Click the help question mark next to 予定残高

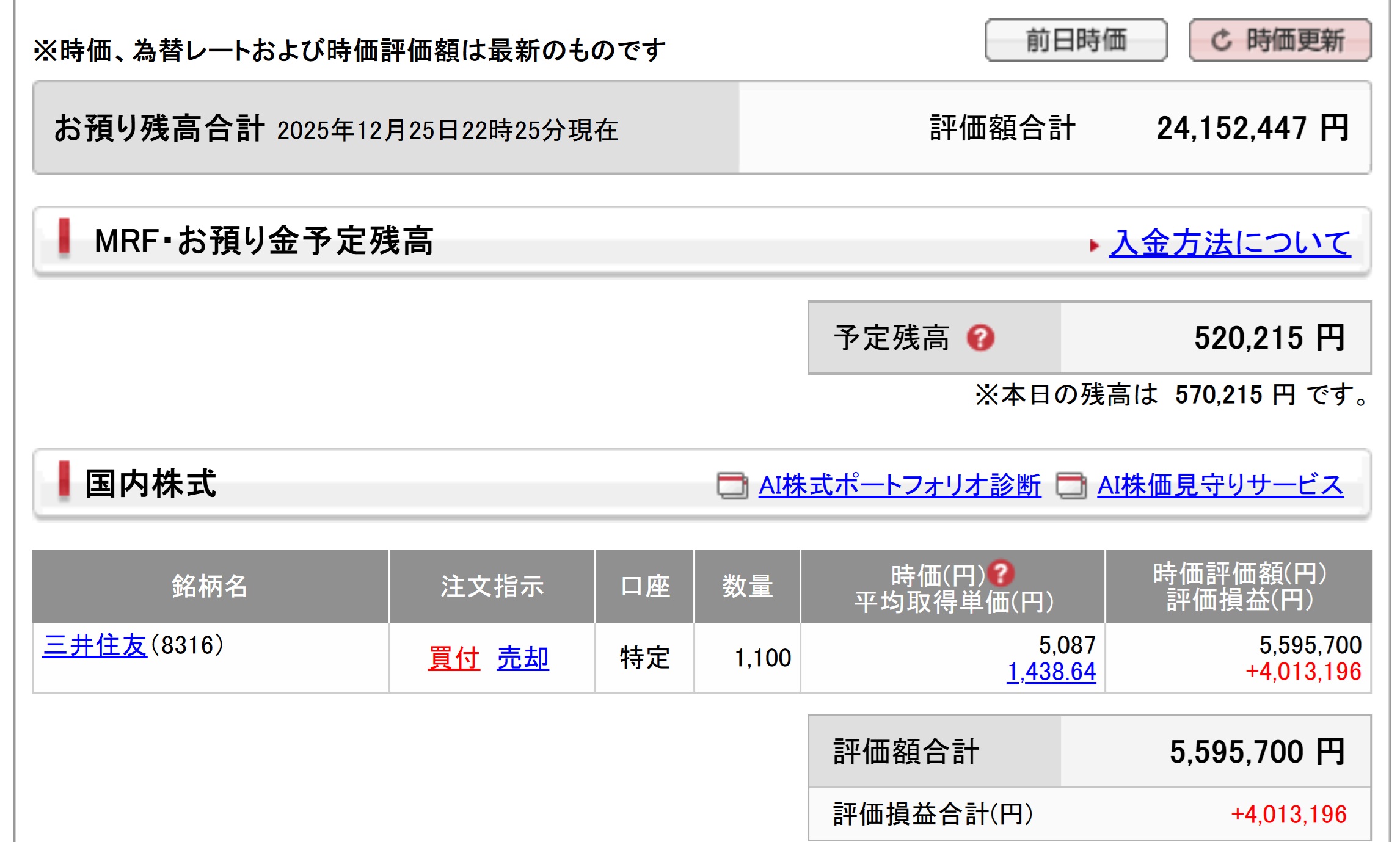(980, 338)
